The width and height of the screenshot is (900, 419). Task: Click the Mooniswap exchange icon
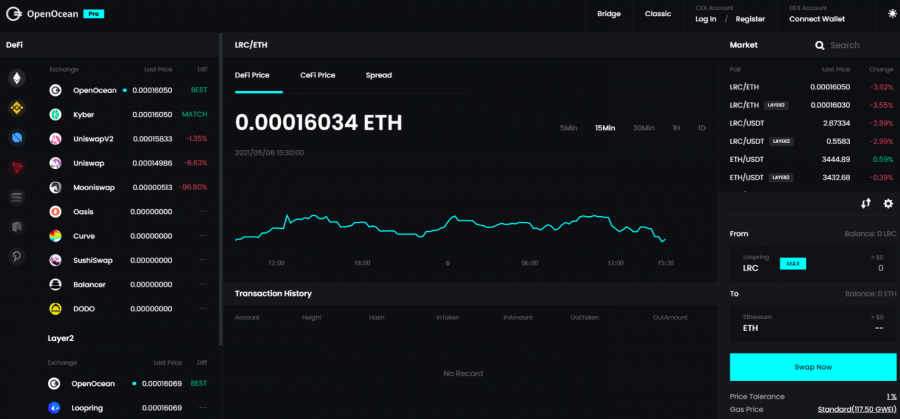(55, 187)
